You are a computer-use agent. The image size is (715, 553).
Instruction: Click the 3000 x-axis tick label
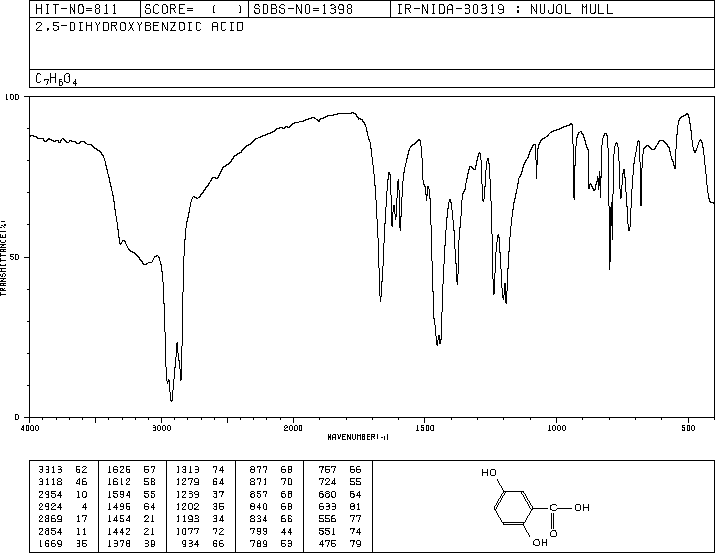coord(161,428)
